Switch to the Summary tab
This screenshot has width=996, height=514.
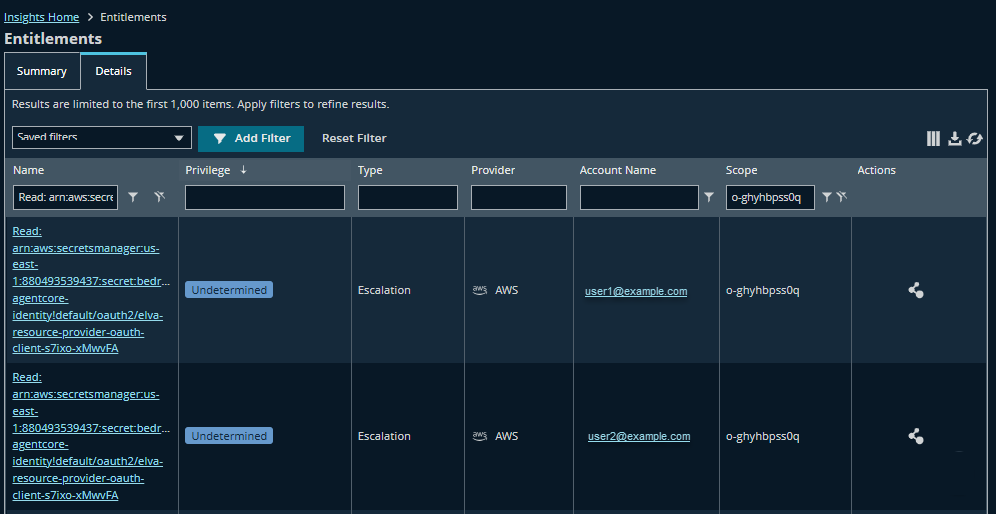pyautogui.click(x=42, y=71)
